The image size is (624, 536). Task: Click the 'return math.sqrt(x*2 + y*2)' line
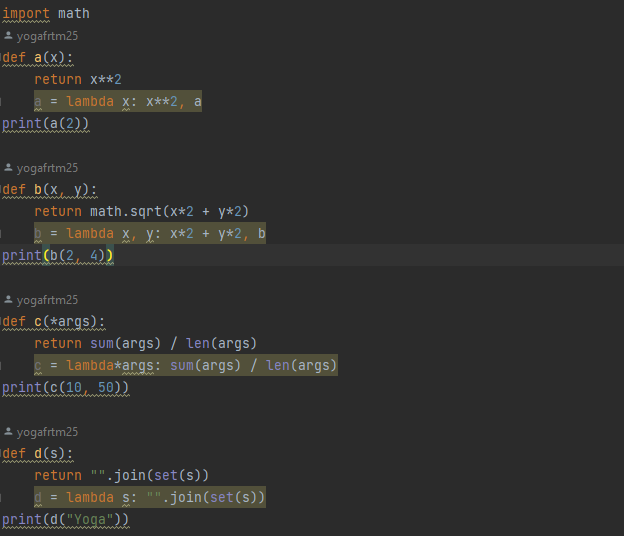click(142, 212)
